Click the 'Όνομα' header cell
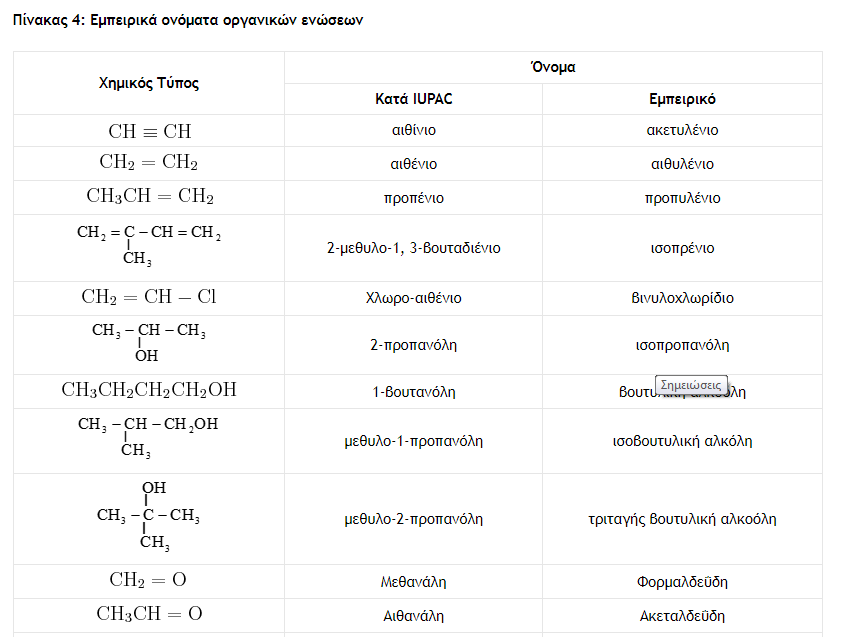The height and width of the screenshot is (637, 848). [x=553, y=68]
